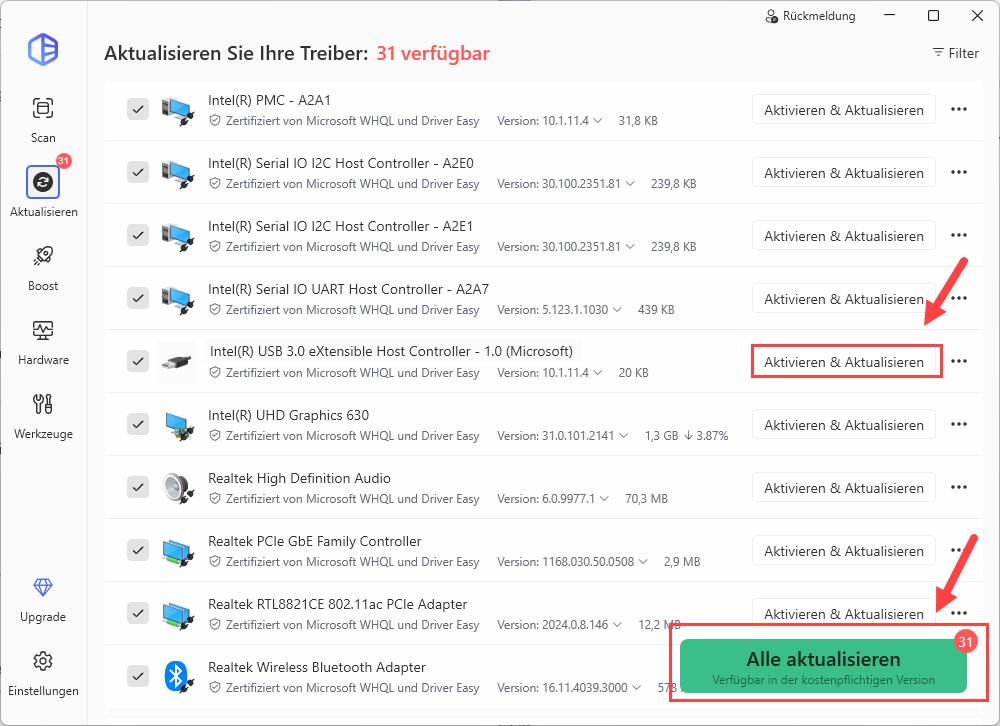Open Einstellungen gear settings
This screenshot has height=726, width=1000.
point(43,673)
